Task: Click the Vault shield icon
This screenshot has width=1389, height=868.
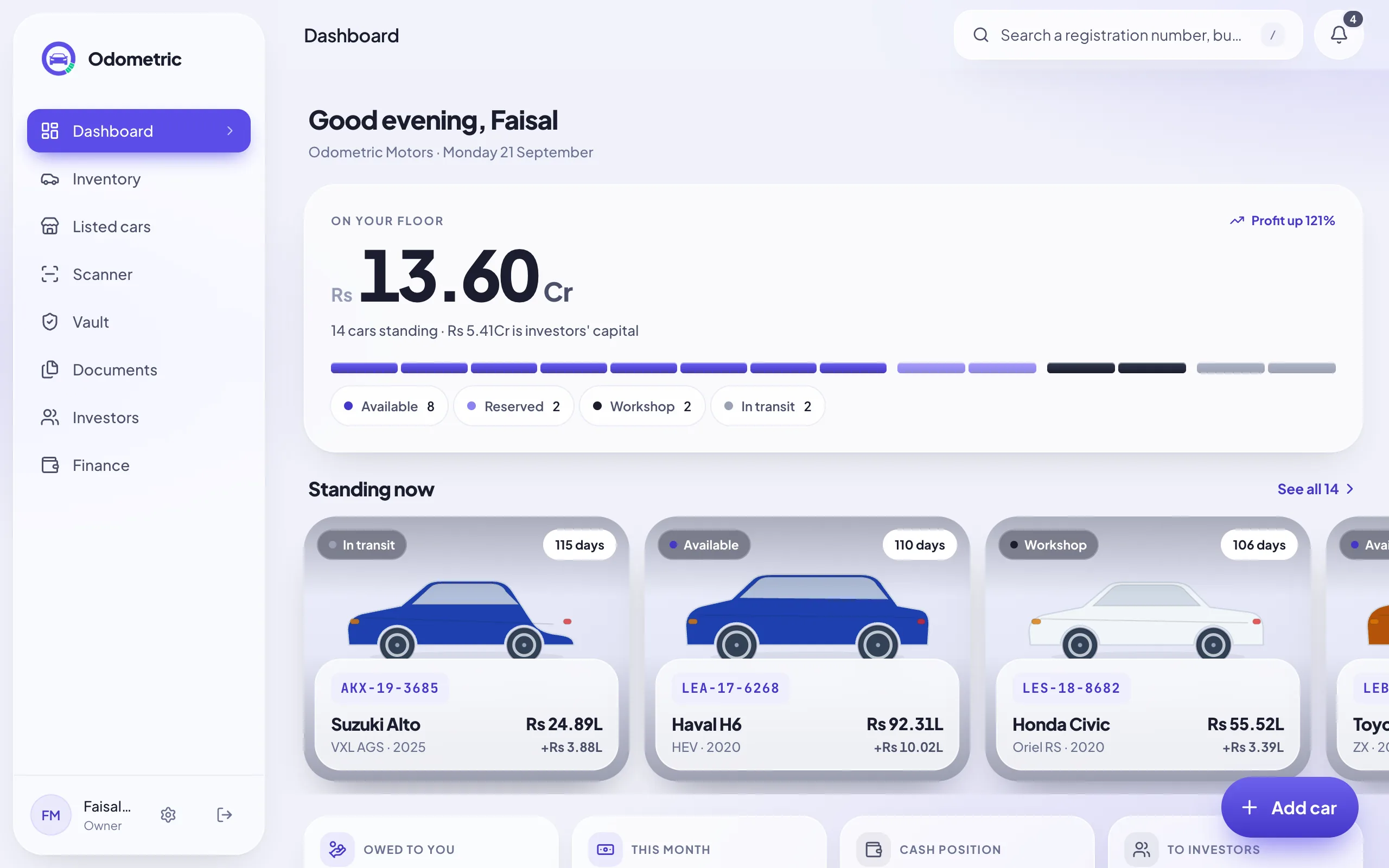Action: click(x=50, y=322)
